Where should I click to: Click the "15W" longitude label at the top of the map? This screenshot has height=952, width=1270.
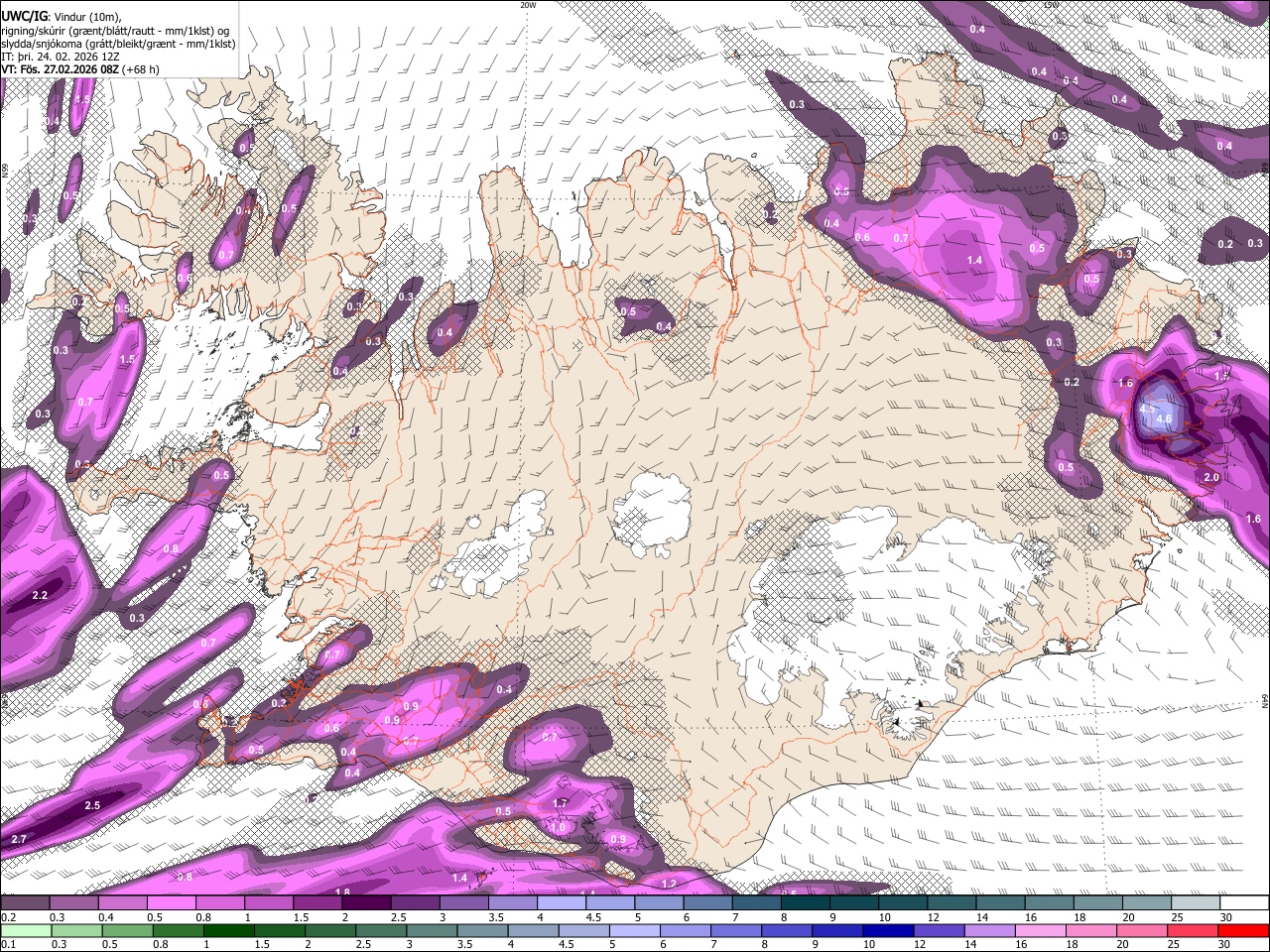click(x=1052, y=5)
